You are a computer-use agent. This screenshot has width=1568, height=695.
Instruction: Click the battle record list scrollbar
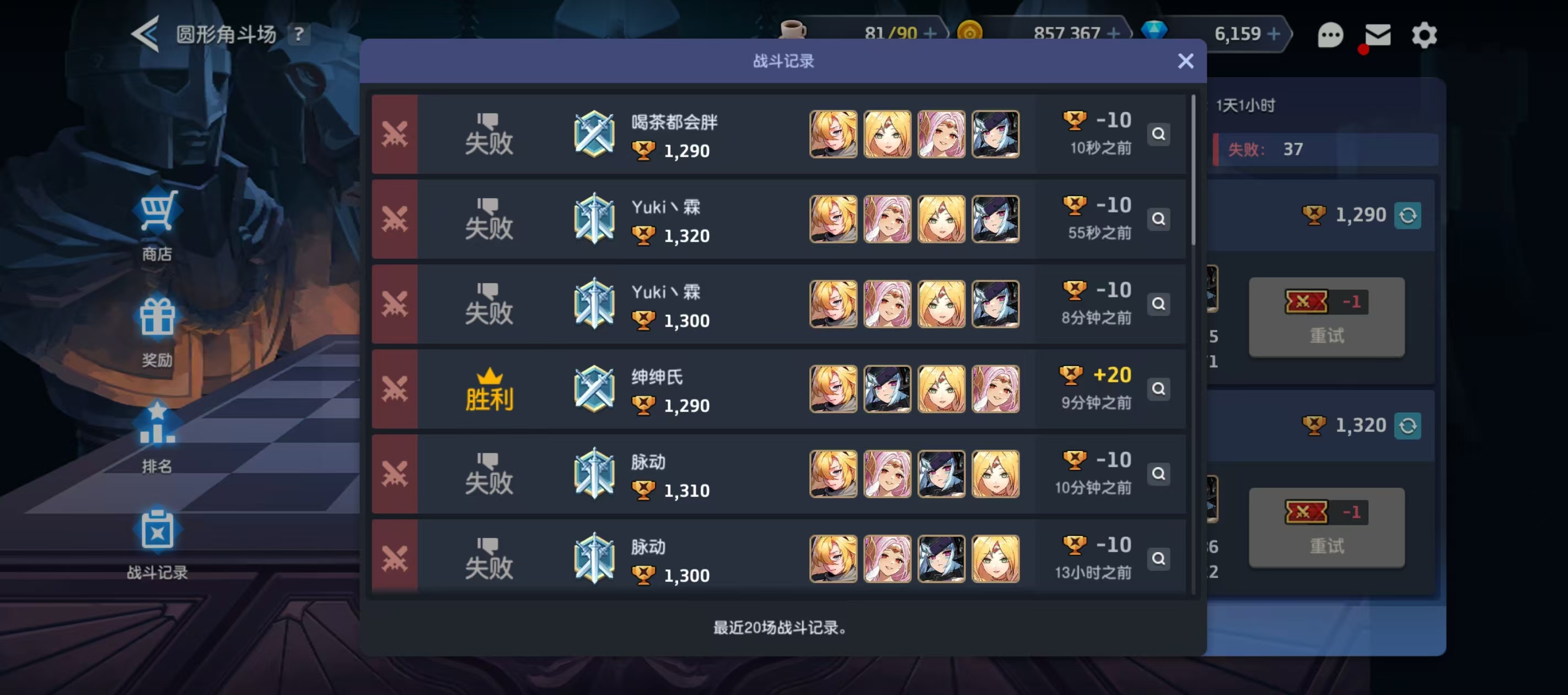[x=1193, y=170]
